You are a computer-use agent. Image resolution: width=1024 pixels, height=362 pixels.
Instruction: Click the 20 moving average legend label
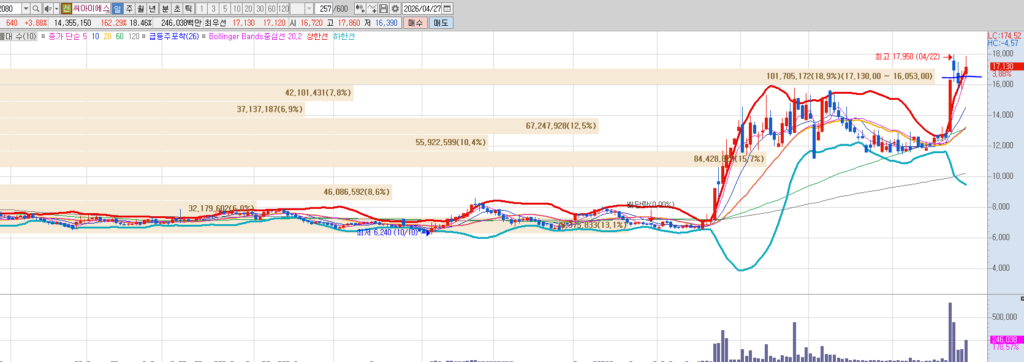click(107, 36)
